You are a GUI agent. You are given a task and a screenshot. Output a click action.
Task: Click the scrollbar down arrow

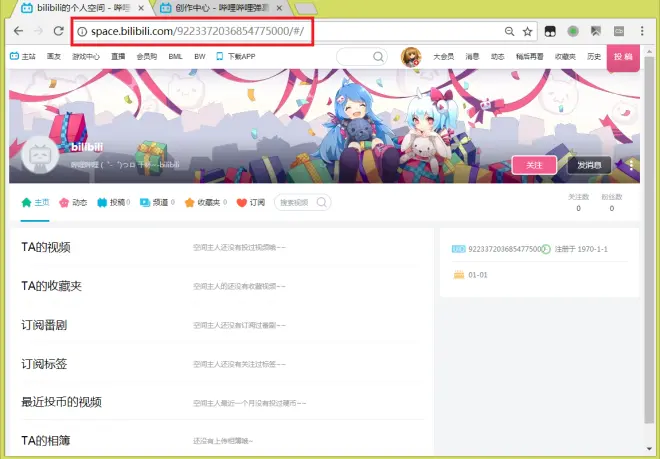(649, 449)
